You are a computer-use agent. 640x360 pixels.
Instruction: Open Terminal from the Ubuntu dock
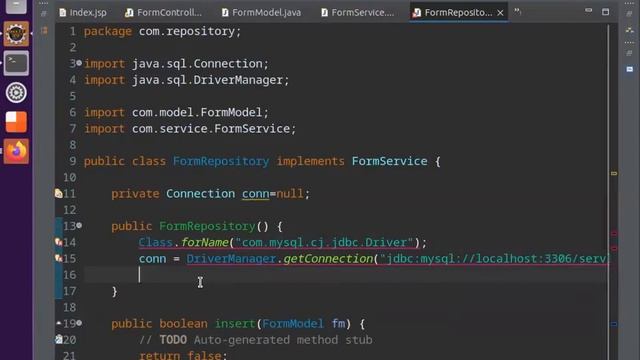tap(16, 63)
